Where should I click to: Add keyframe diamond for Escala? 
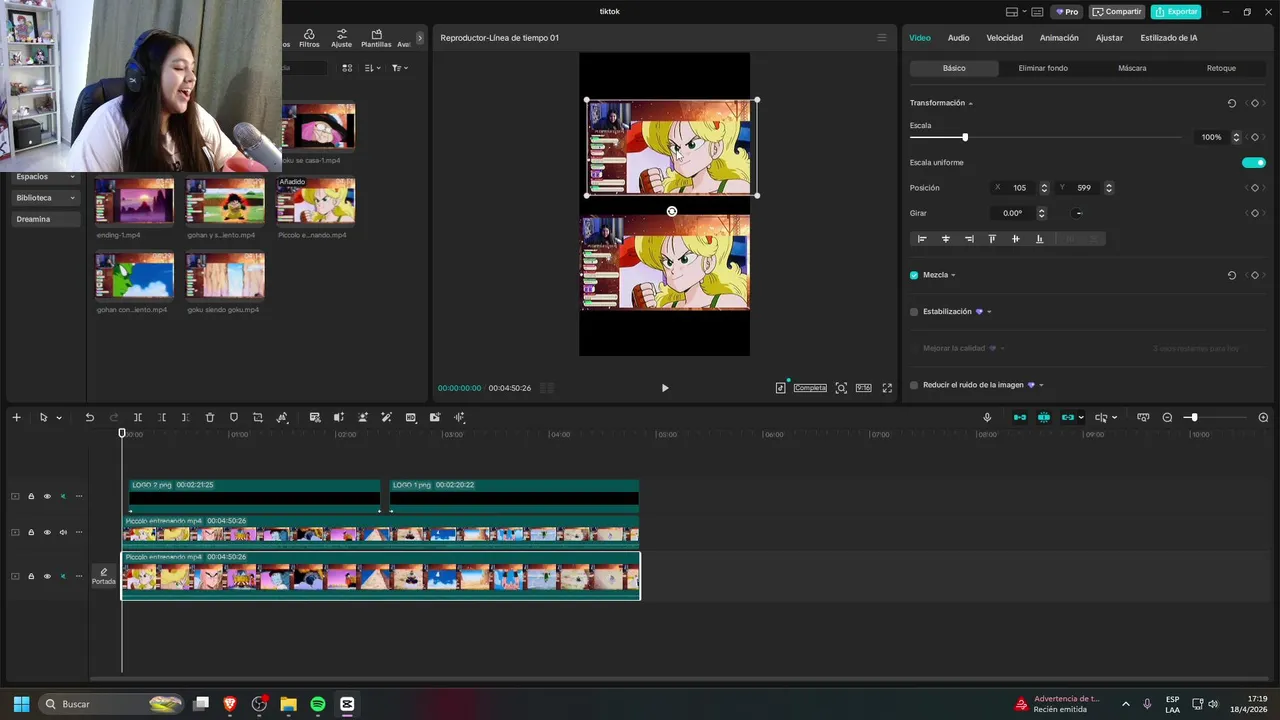coord(1255,137)
